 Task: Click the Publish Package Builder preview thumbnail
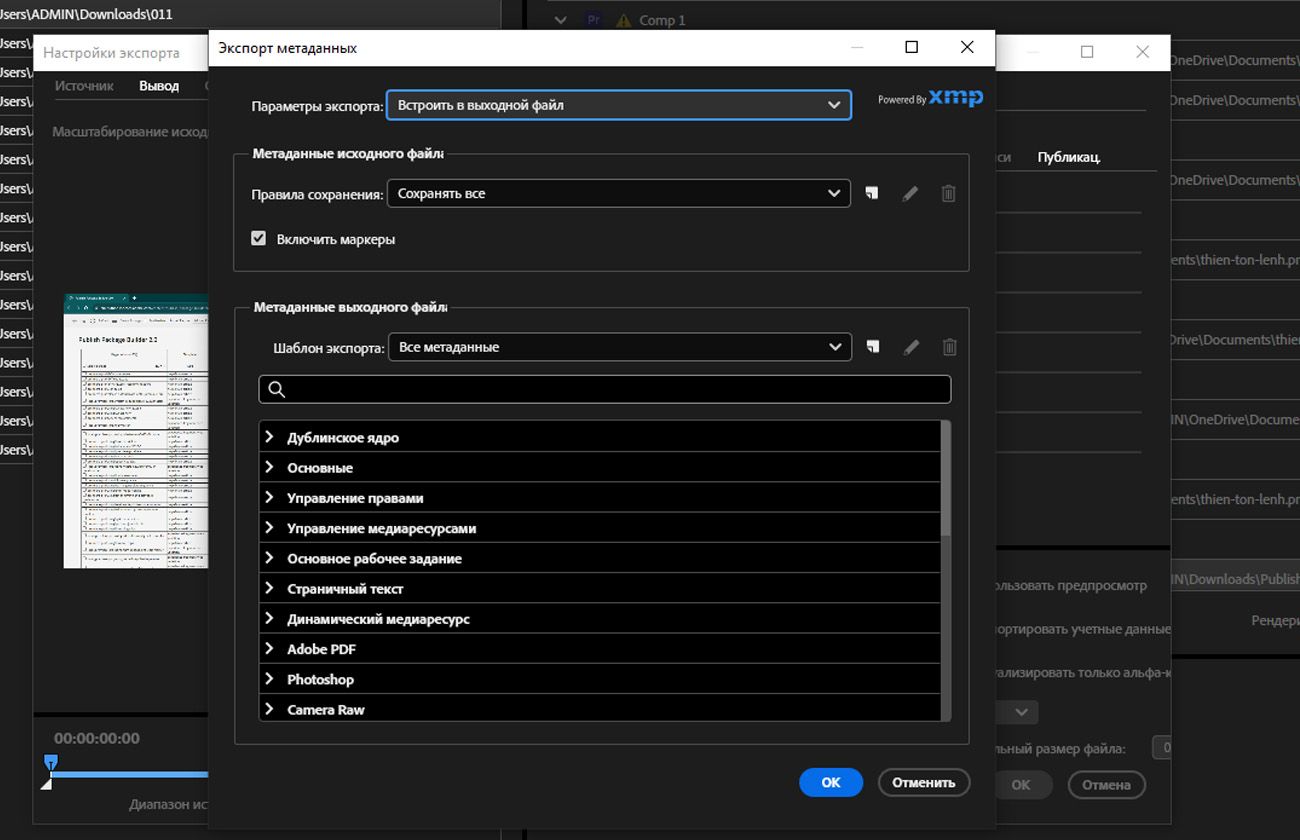pyautogui.click(x=136, y=431)
